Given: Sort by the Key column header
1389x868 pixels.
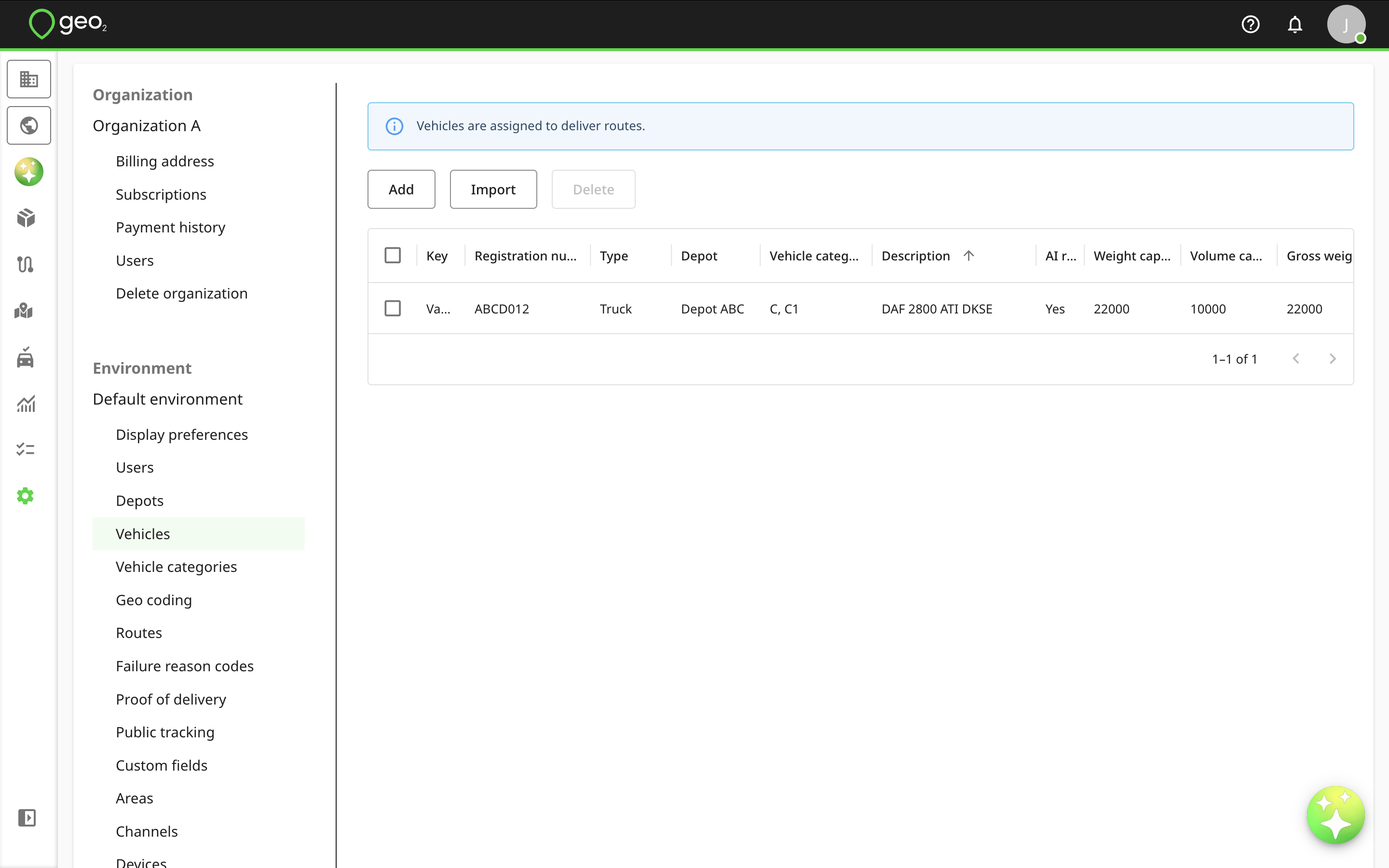Looking at the screenshot, I should [x=437, y=256].
